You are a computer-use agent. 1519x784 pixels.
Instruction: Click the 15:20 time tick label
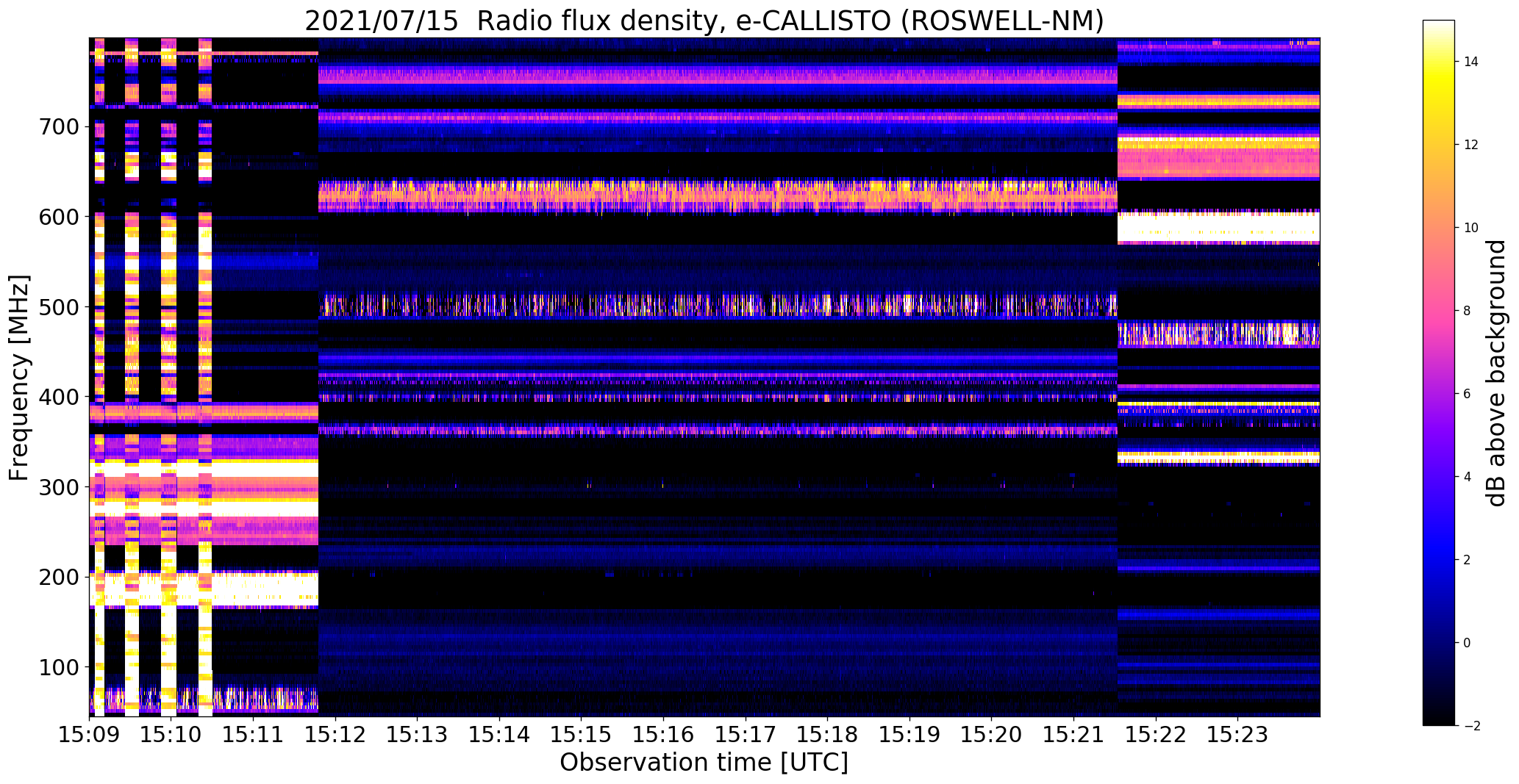point(992,733)
